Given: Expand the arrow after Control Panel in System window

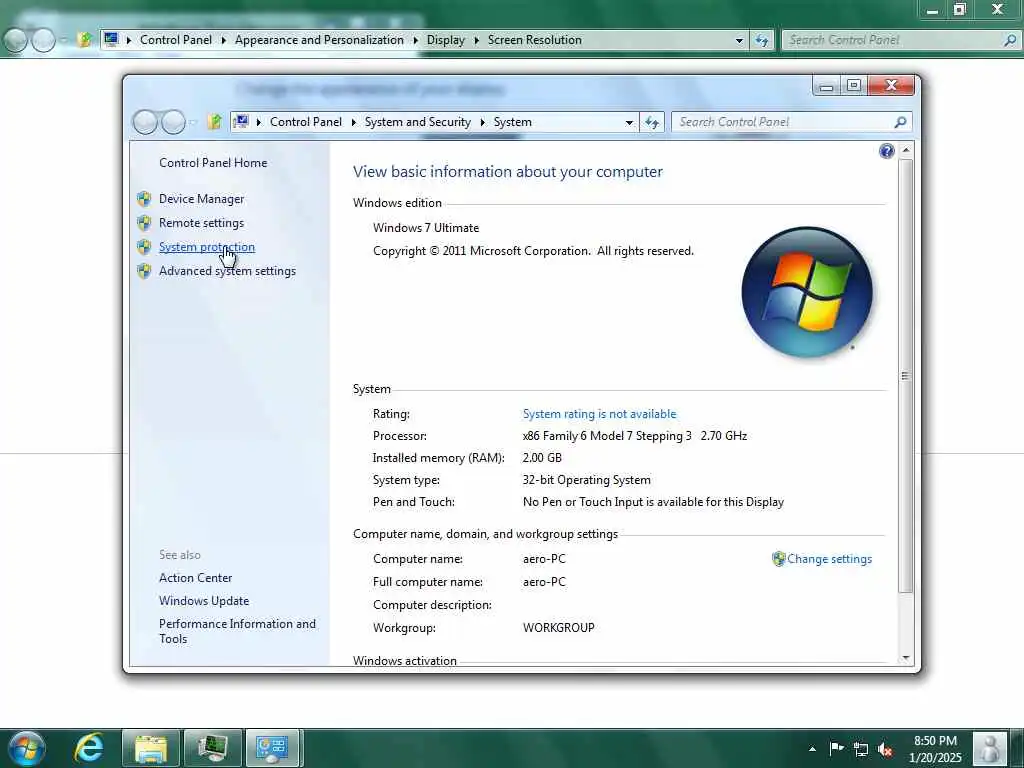Looking at the screenshot, I should [x=353, y=122].
